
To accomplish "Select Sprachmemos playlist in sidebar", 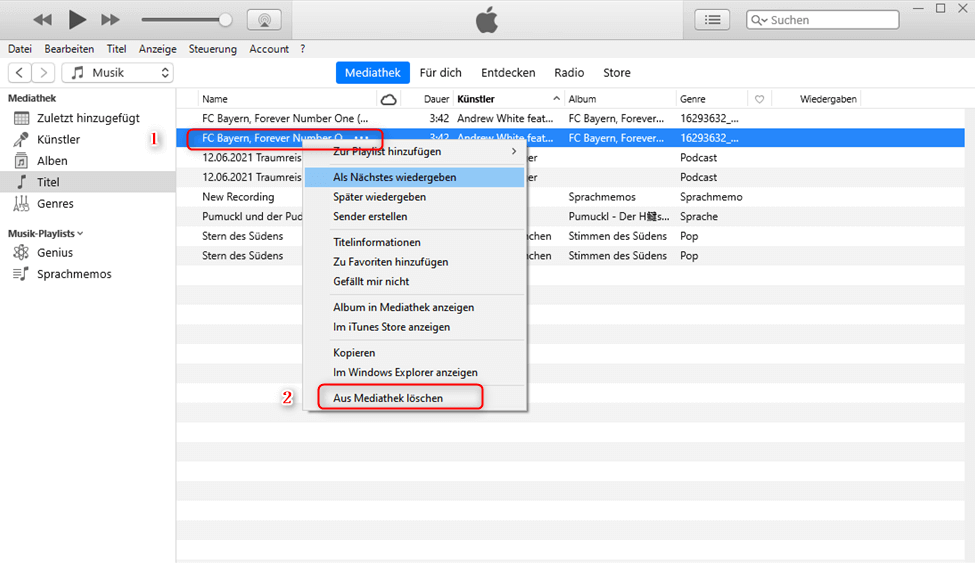I will pyautogui.click(x=74, y=274).
